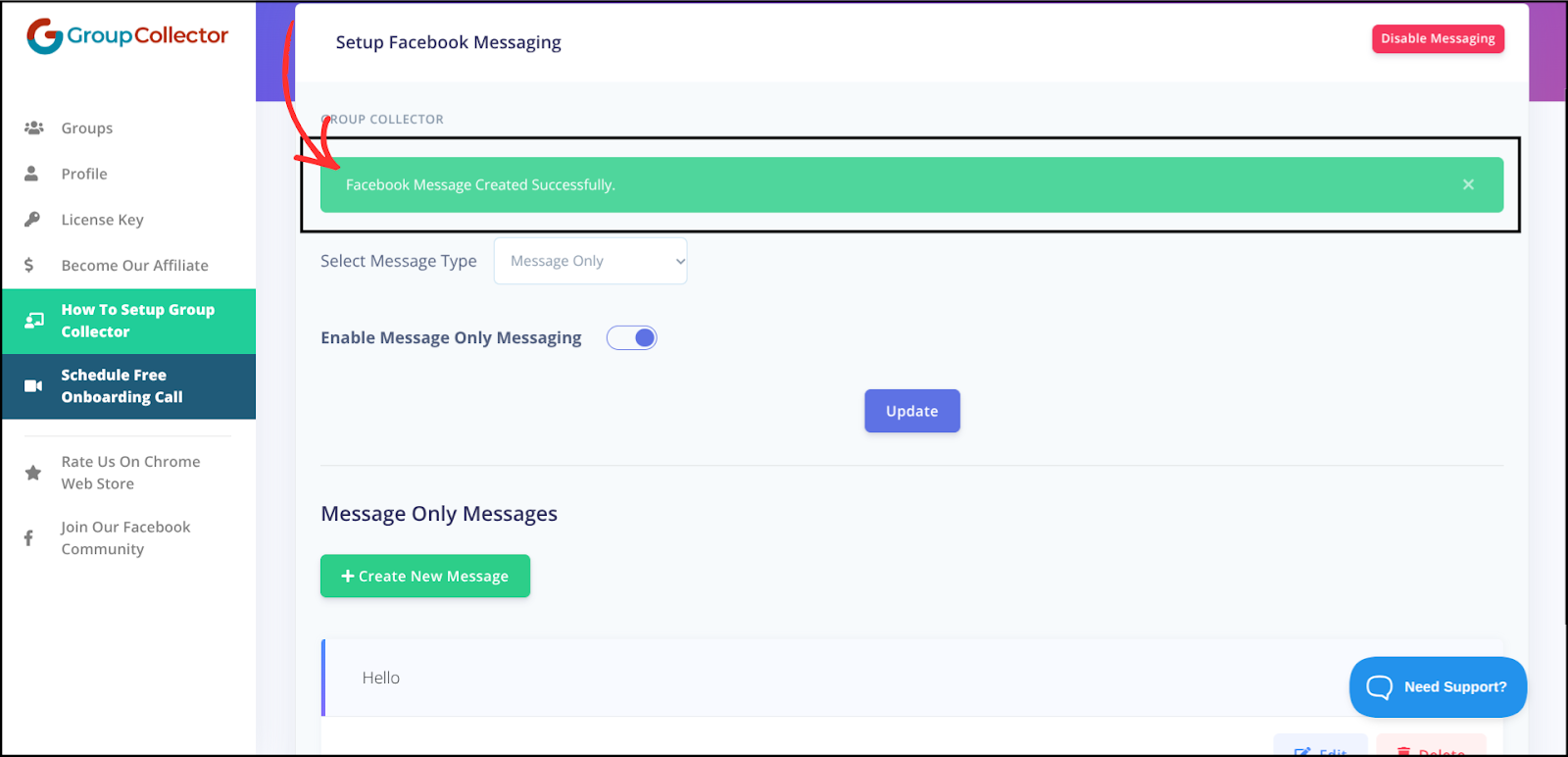1568x757 pixels.
Task: Toggle Enable Message Only Messaging switch
Action: [x=632, y=337]
